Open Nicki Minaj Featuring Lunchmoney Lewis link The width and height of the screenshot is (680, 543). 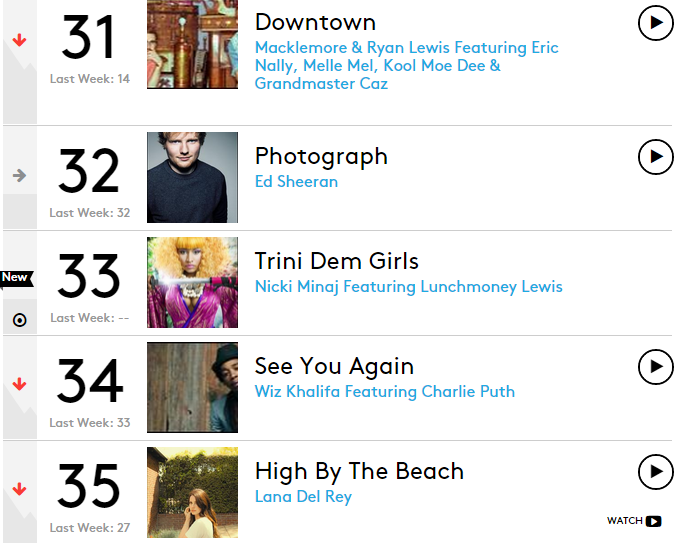[x=408, y=287]
